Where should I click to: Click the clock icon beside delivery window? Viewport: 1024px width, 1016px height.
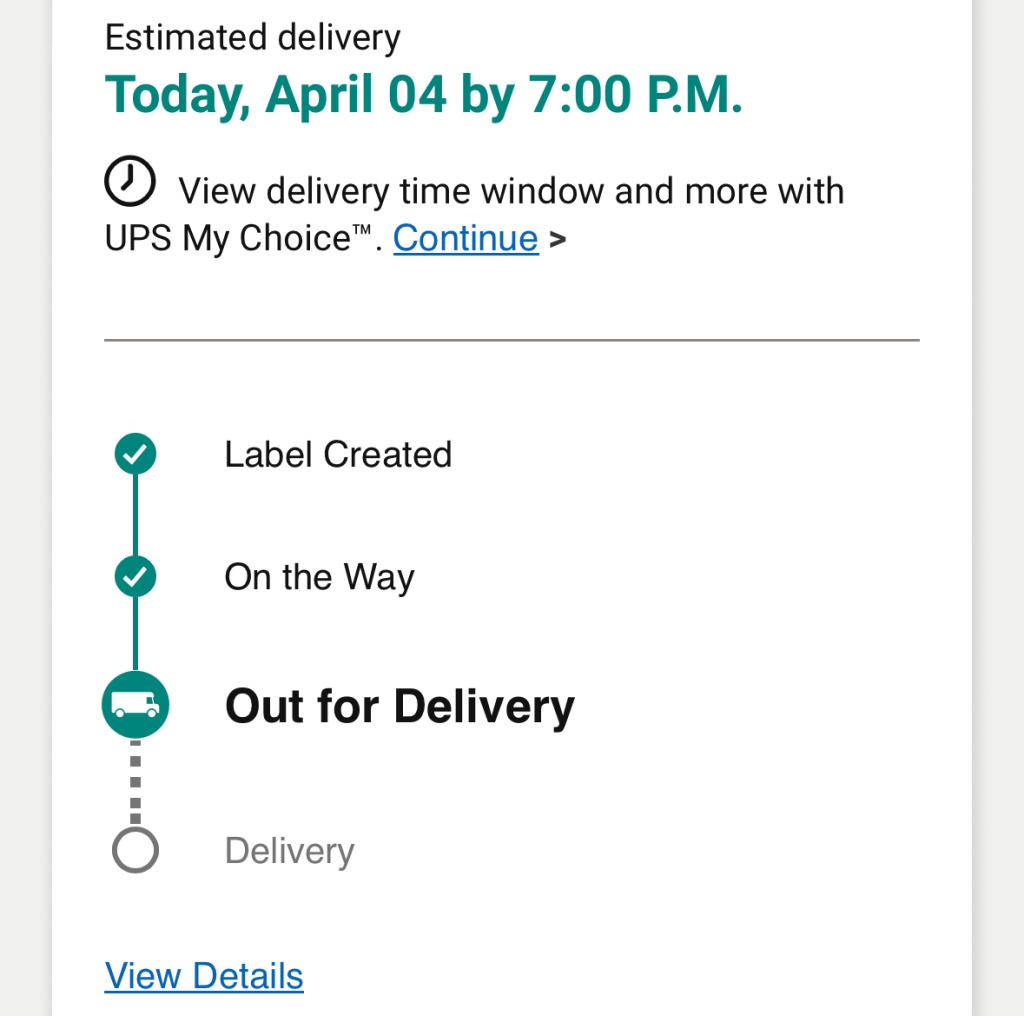click(x=130, y=183)
